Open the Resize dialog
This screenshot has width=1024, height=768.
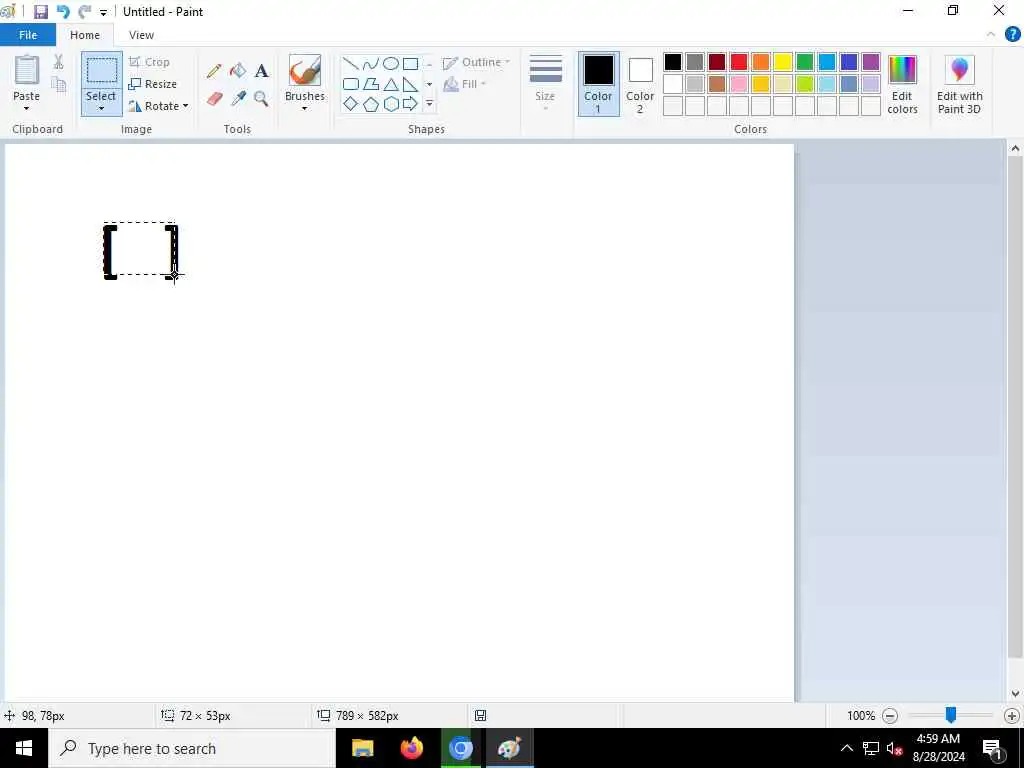pyautogui.click(x=153, y=84)
